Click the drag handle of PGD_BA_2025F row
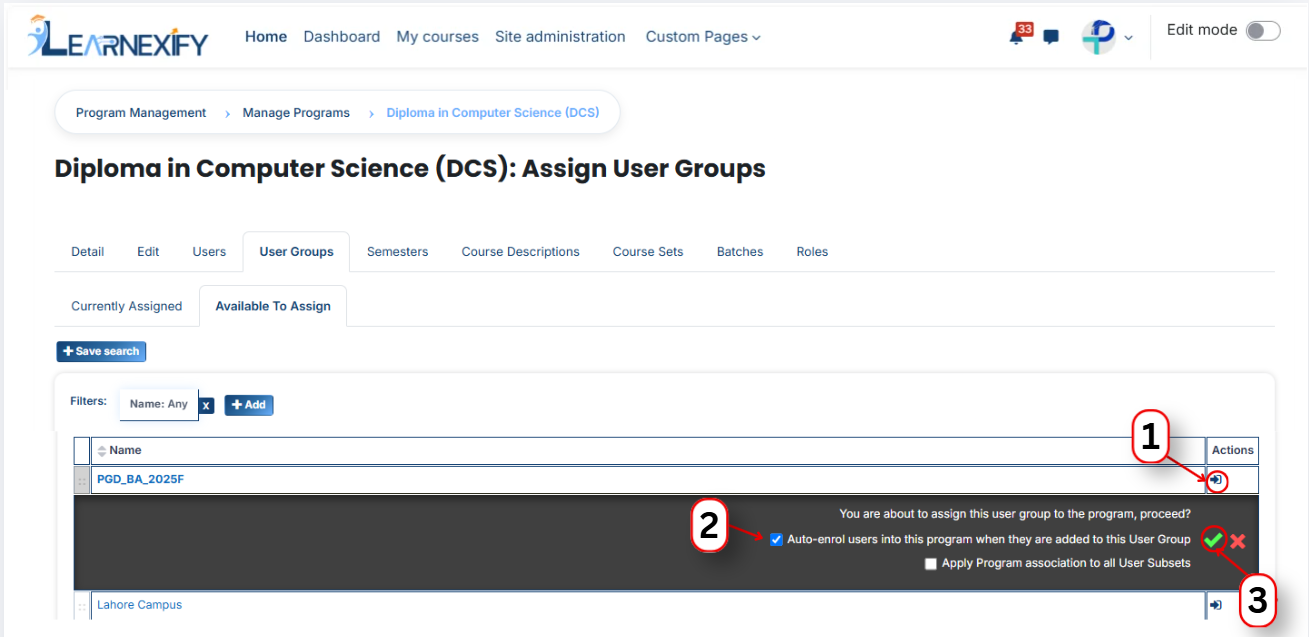1309x637 pixels. pyautogui.click(x=82, y=480)
